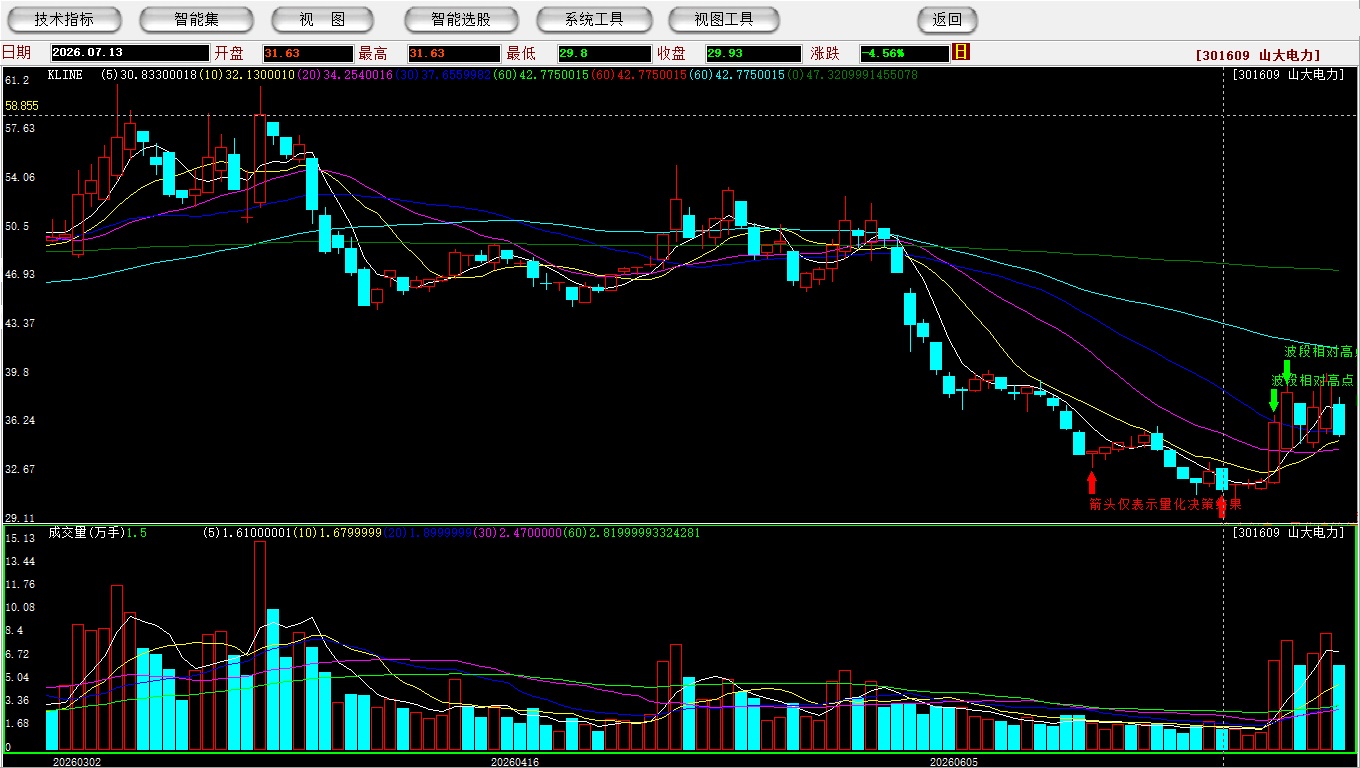Click the 系统工具 button

(x=594, y=19)
